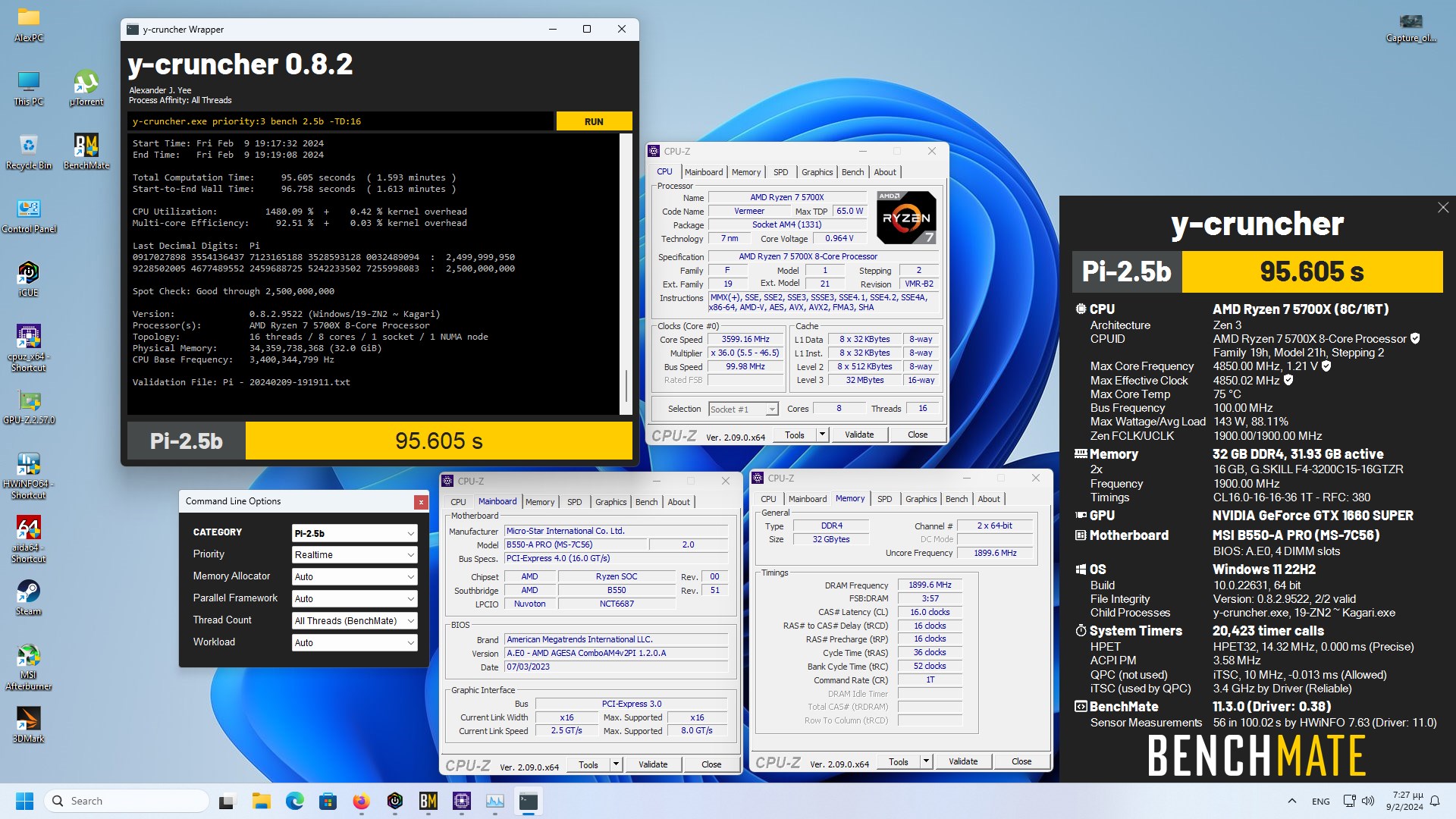1456x819 pixels.
Task: Launch BenchMate desktop shortcut
Action: pos(86,152)
